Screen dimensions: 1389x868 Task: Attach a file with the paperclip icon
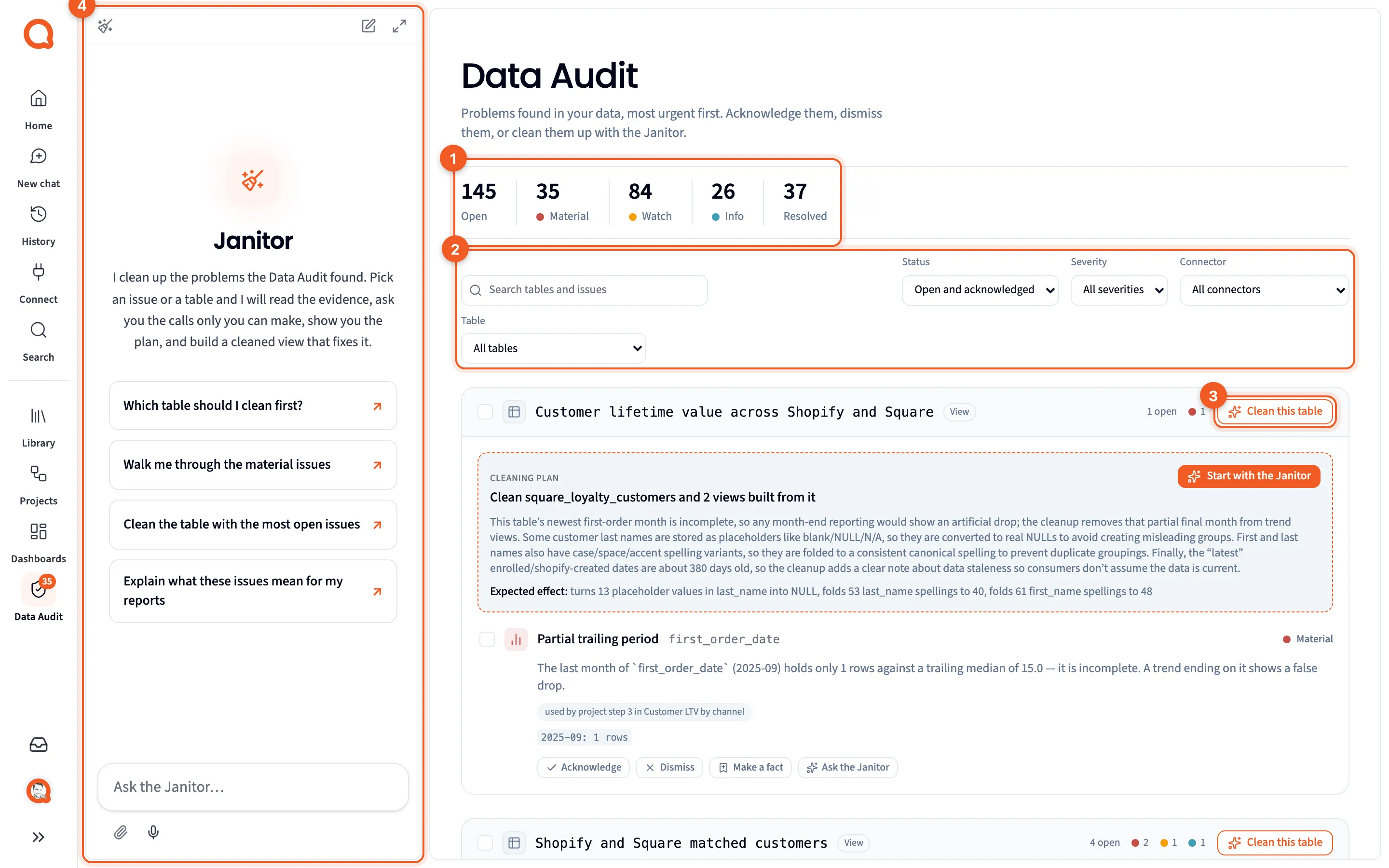click(x=120, y=832)
